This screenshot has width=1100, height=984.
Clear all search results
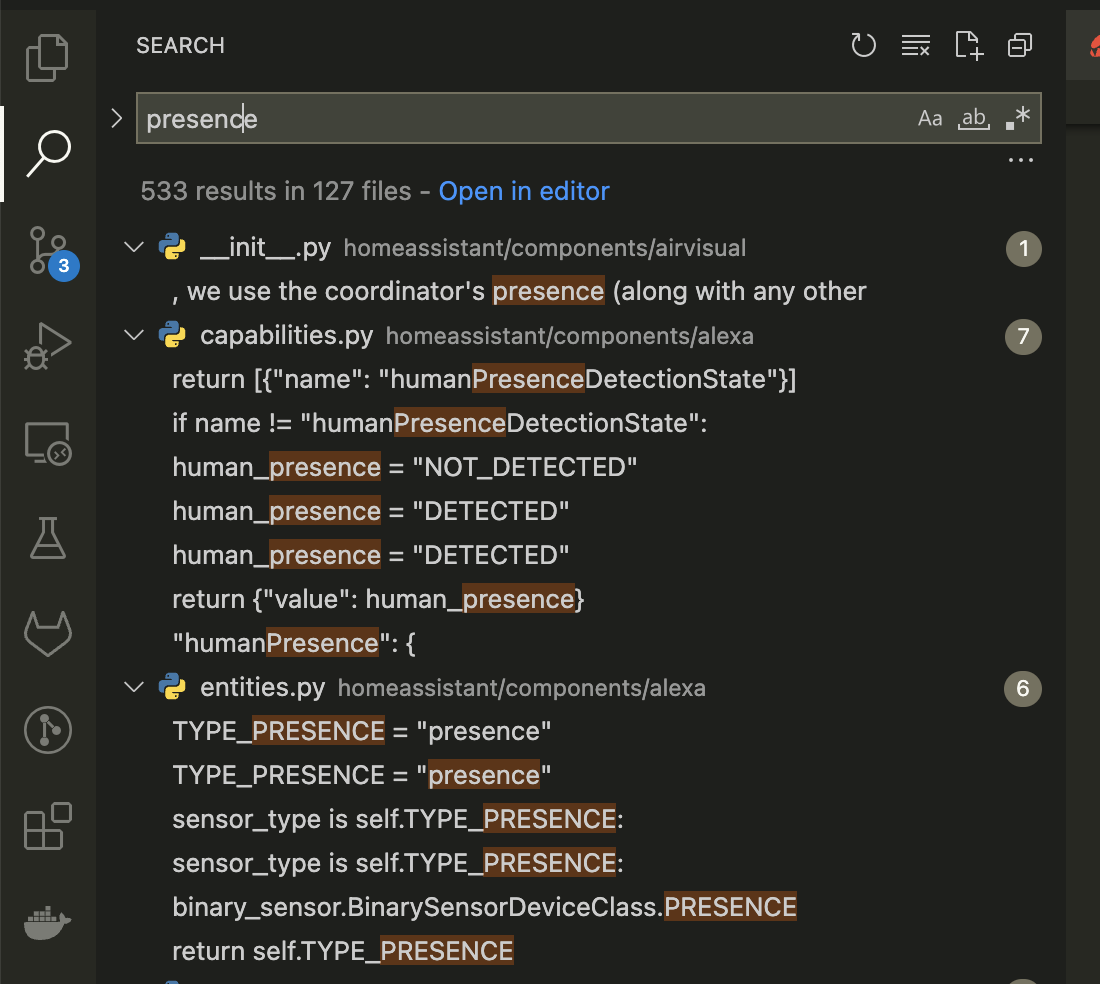click(916, 45)
